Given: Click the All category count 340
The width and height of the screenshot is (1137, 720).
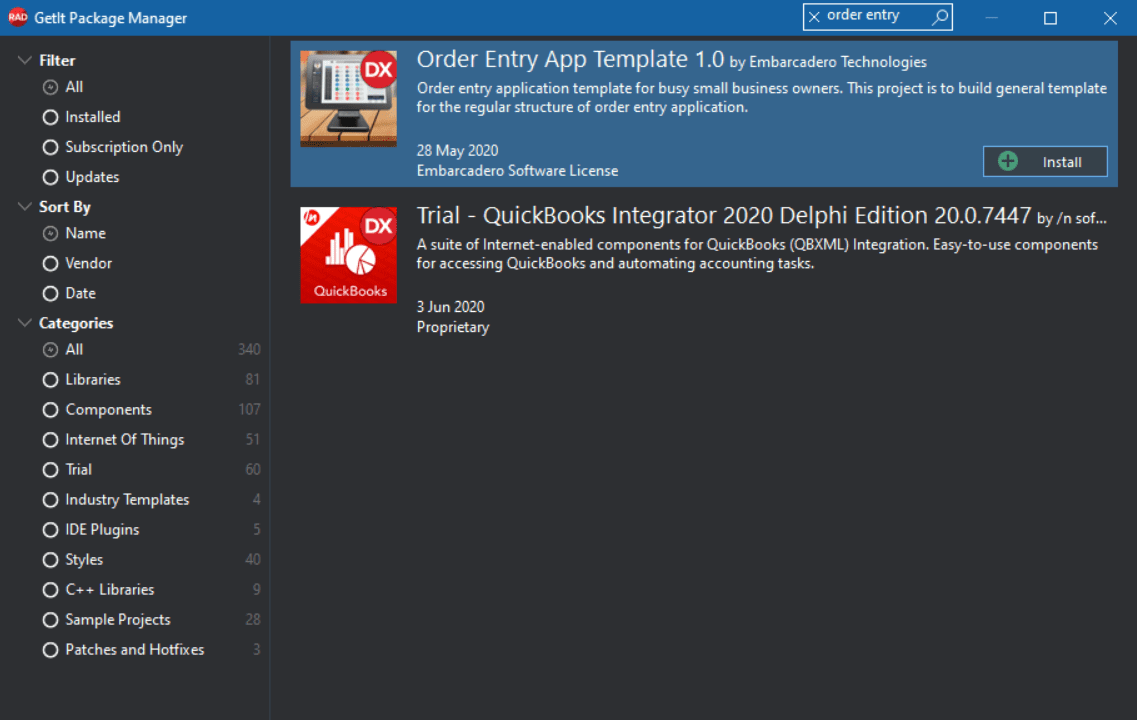Looking at the screenshot, I should [x=249, y=349].
